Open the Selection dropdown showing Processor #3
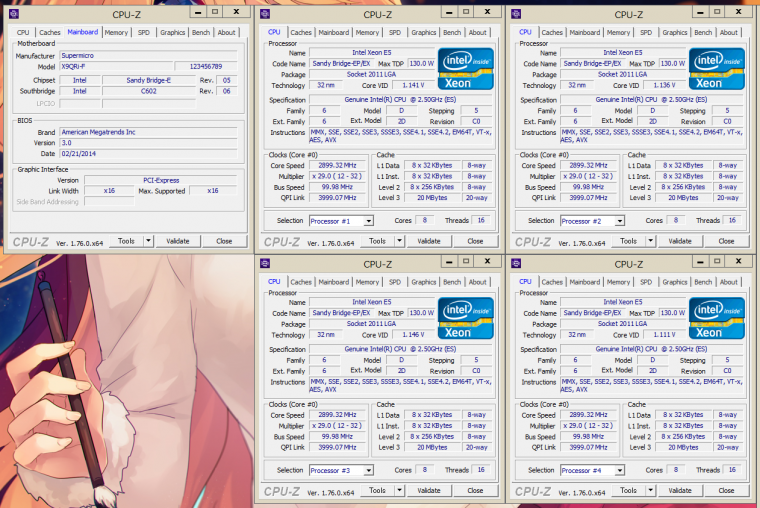The height and width of the screenshot is (508, 760). [x=341, y=470]
